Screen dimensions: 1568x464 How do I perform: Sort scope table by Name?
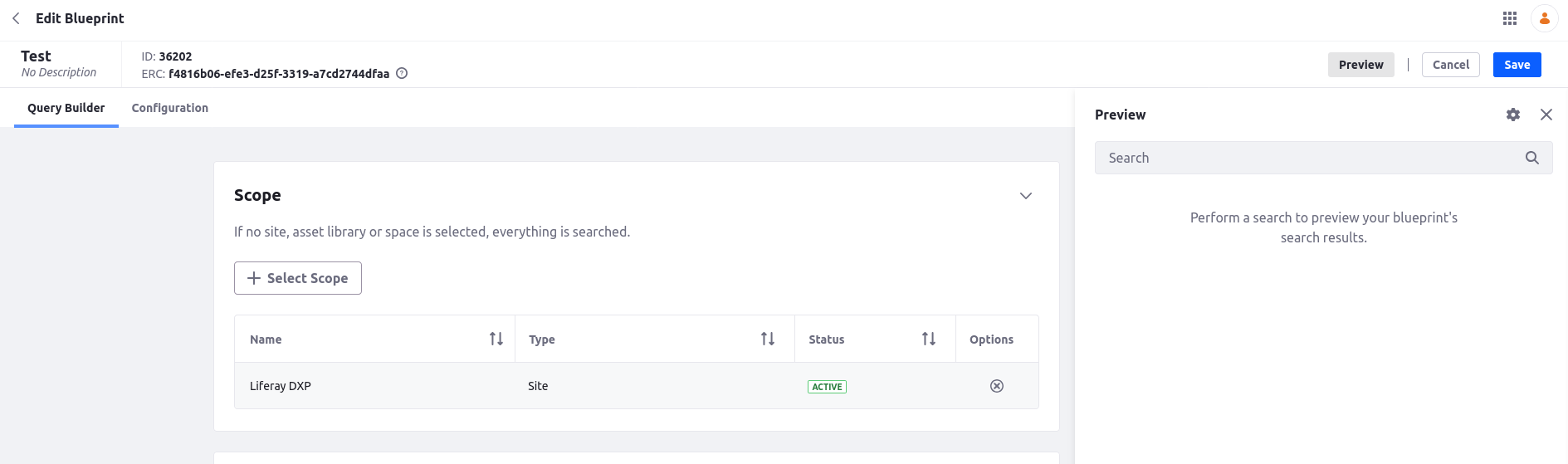click(x=496, y=339)
